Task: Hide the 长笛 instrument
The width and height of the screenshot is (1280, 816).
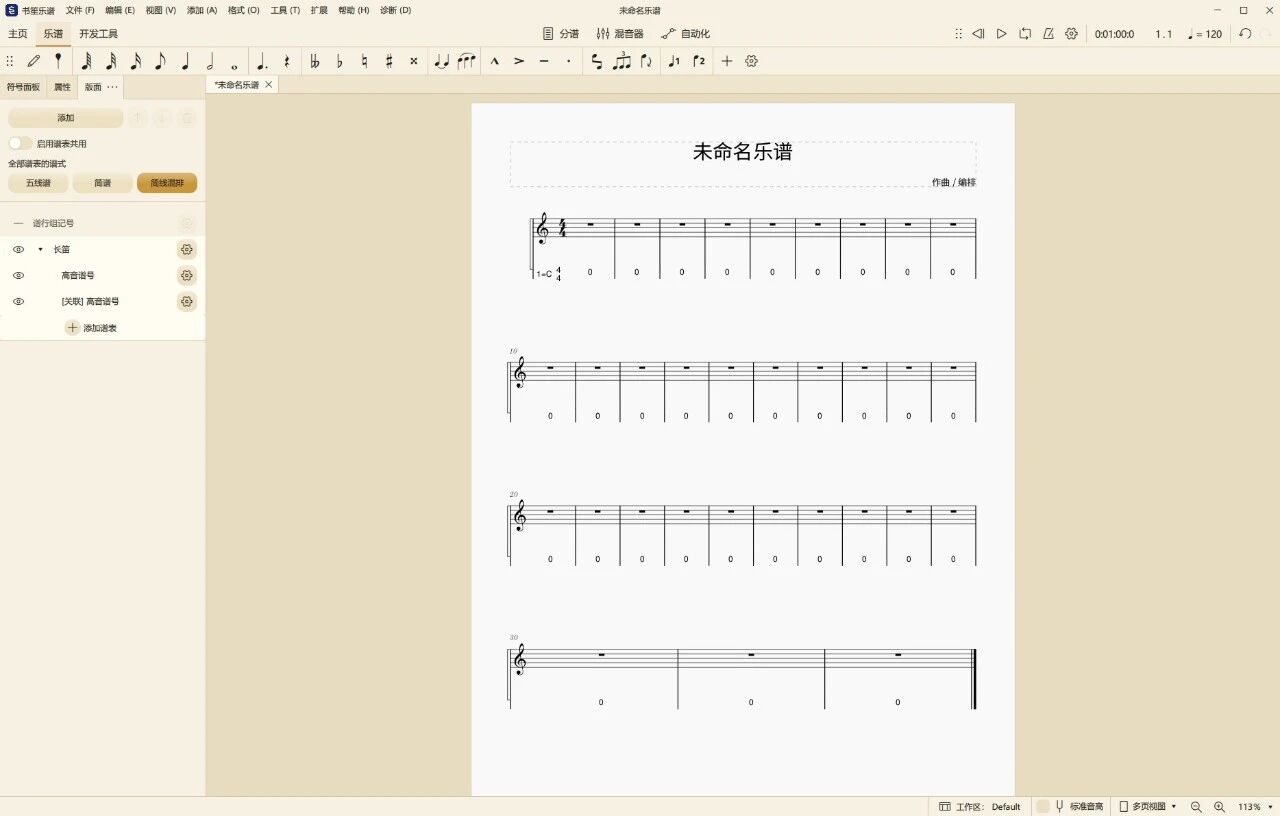Action: 18,249
